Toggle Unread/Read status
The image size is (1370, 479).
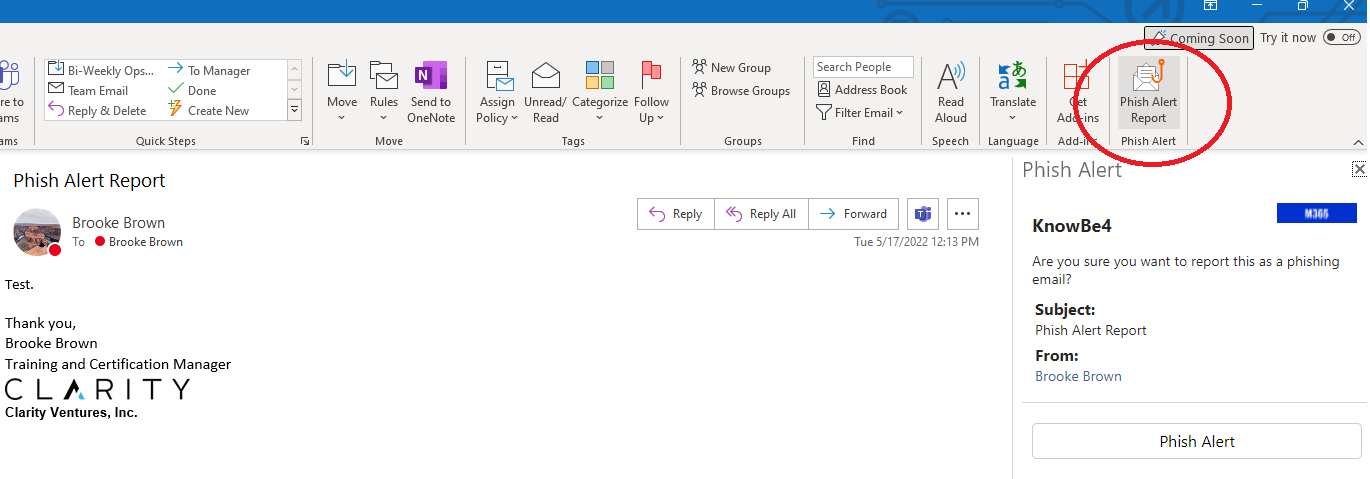545,93
